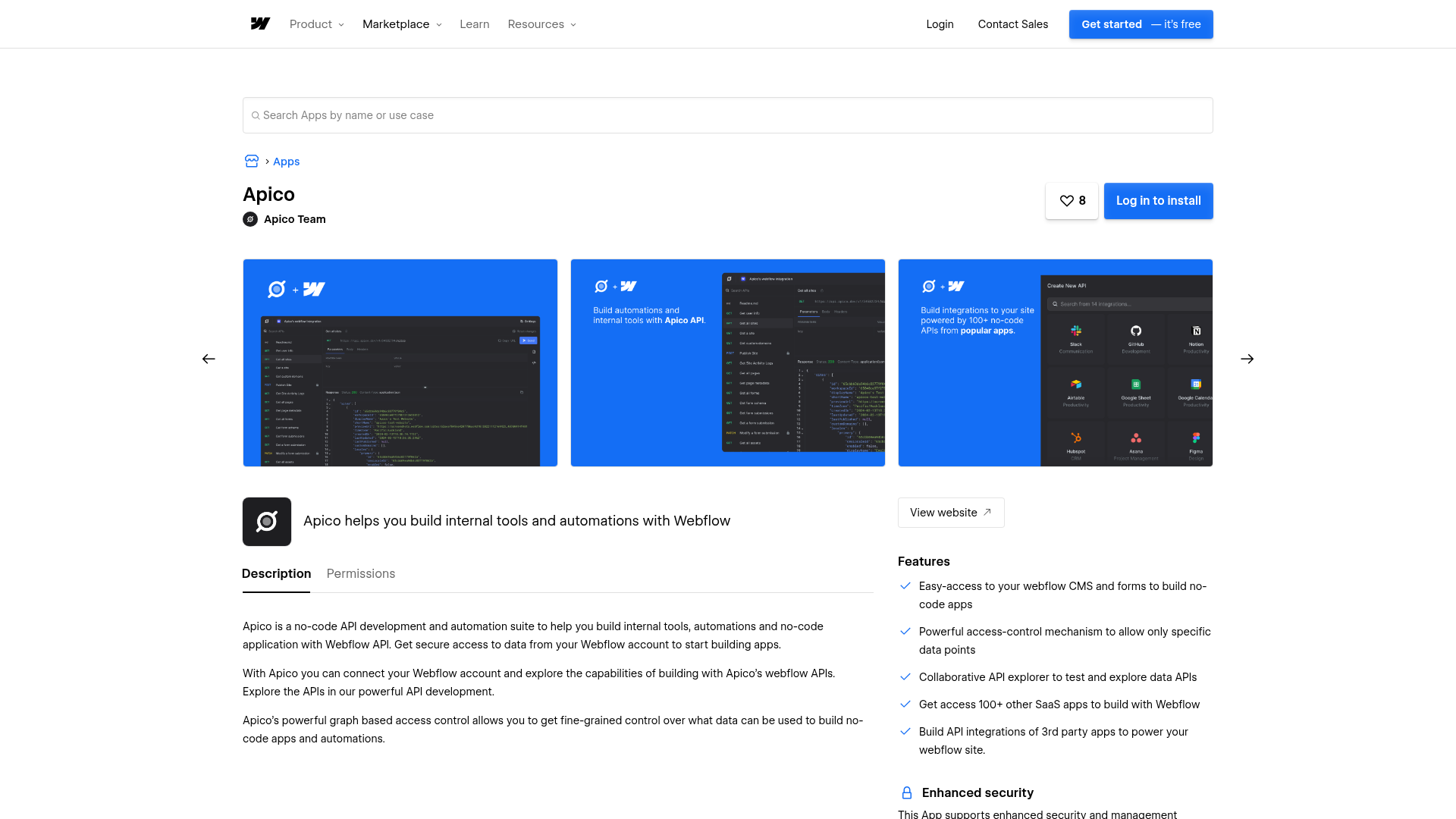Click the Apico Team avatar icon
This screenshot has height=819, width=1456.
pyautogui.click(x=250, y=219)
